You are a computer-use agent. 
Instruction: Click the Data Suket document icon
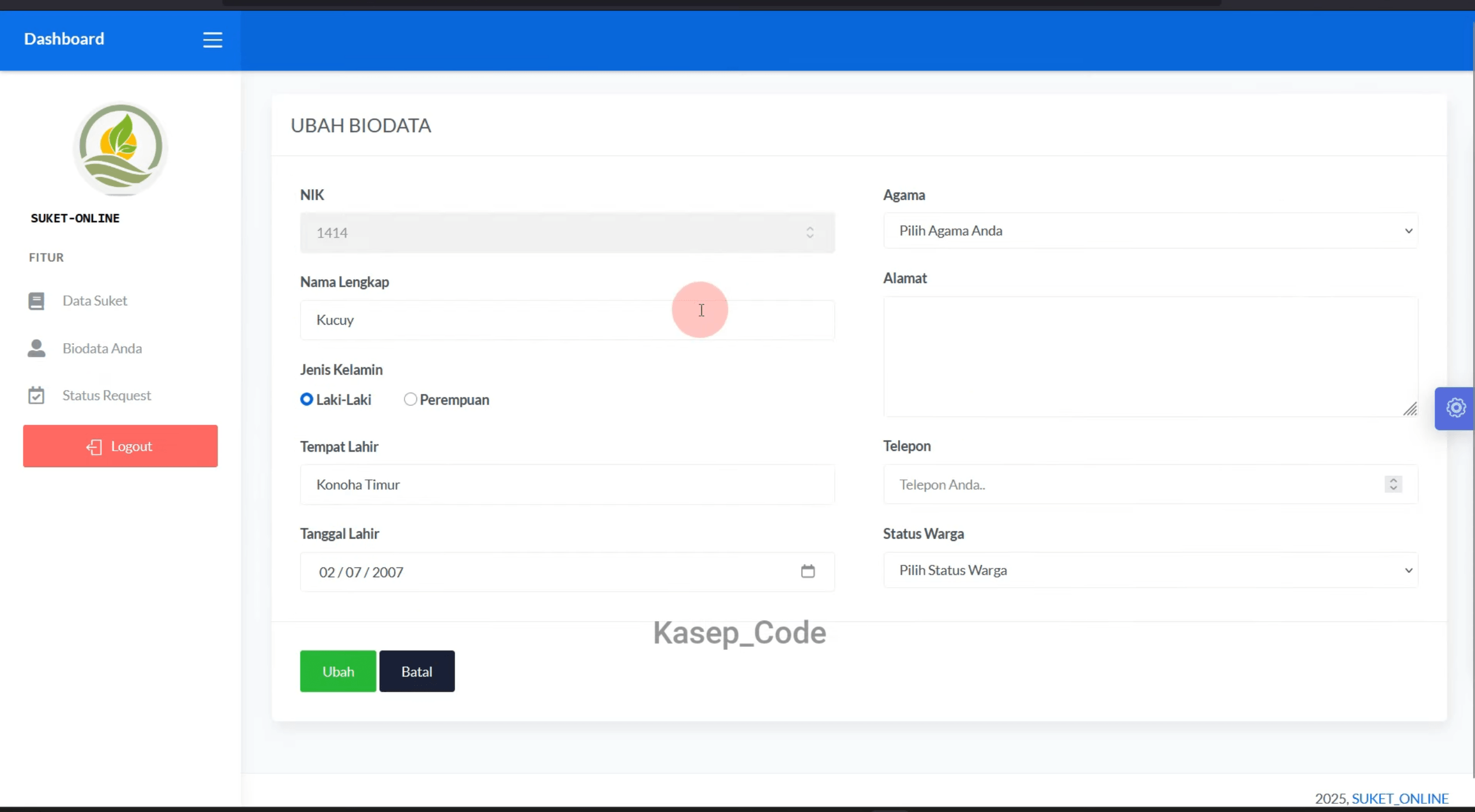[x=36, y=301]
